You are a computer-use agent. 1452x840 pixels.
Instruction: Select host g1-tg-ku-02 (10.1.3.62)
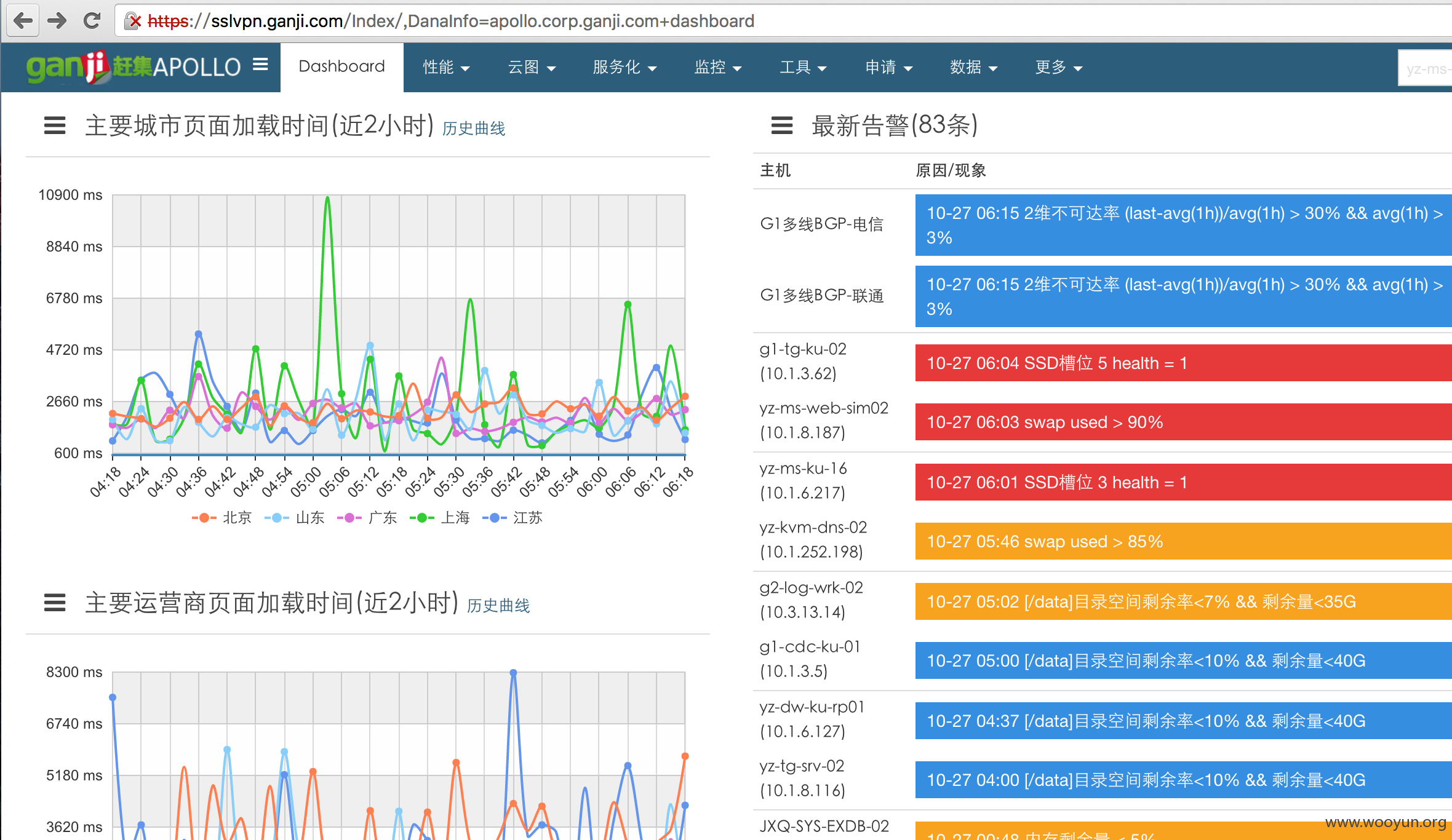tap(804, 362)
